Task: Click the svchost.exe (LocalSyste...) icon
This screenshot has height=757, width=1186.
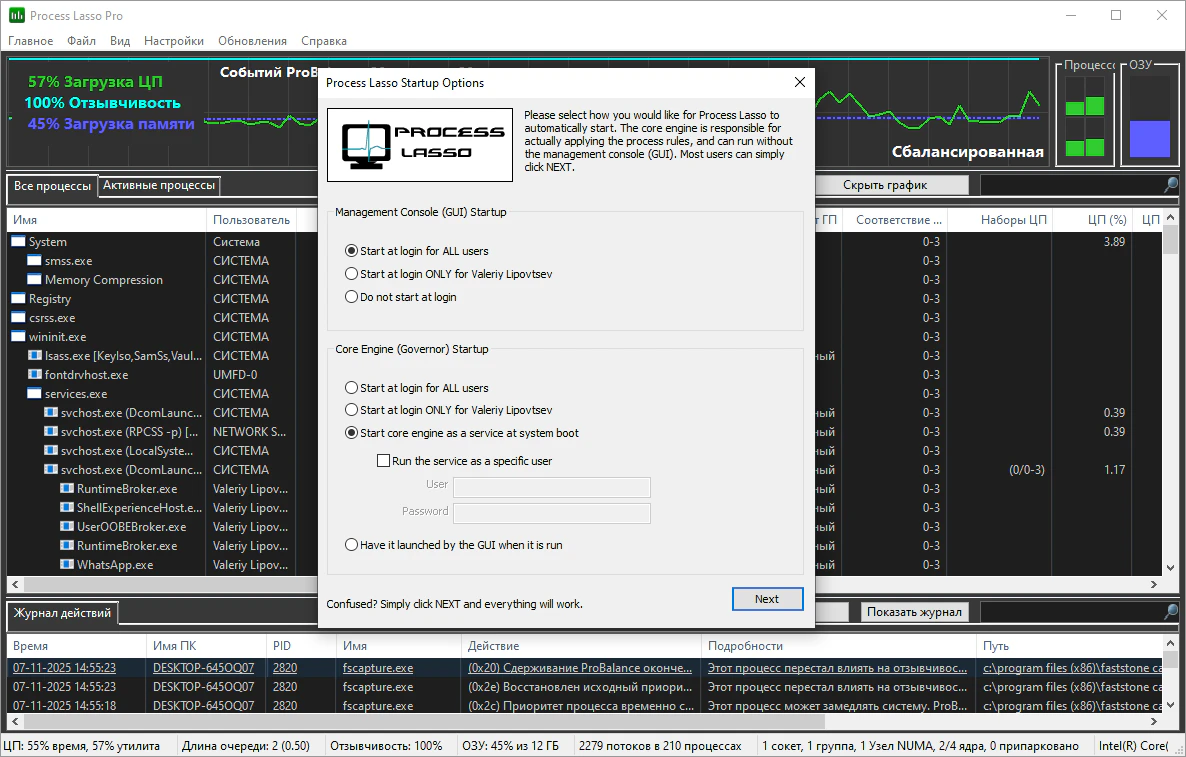Action: tap(51, 450)
